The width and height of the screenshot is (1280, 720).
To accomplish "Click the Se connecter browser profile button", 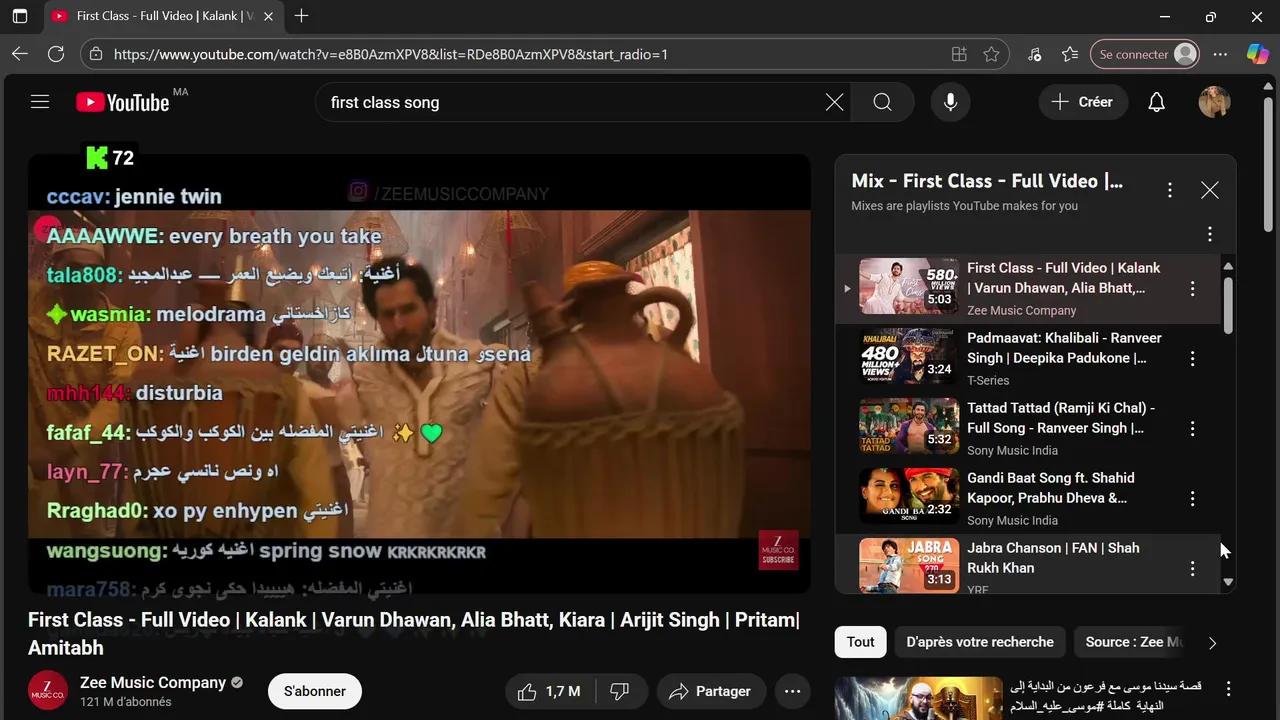I will tap(1145, 54).
